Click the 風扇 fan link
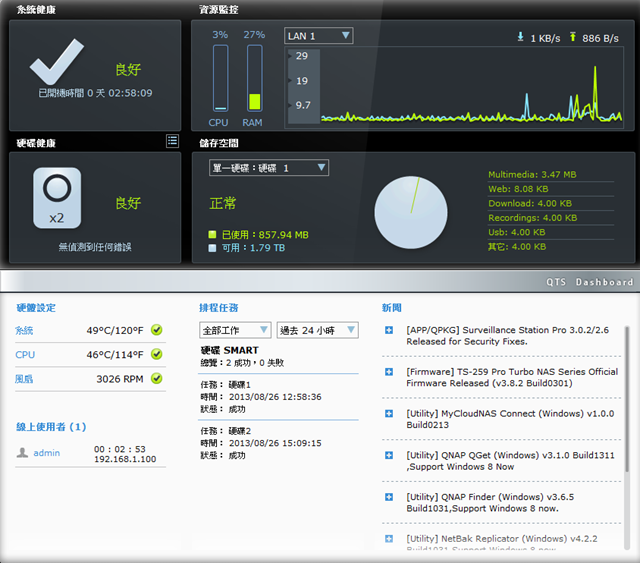The image size is (640, 563). (24, 379)
